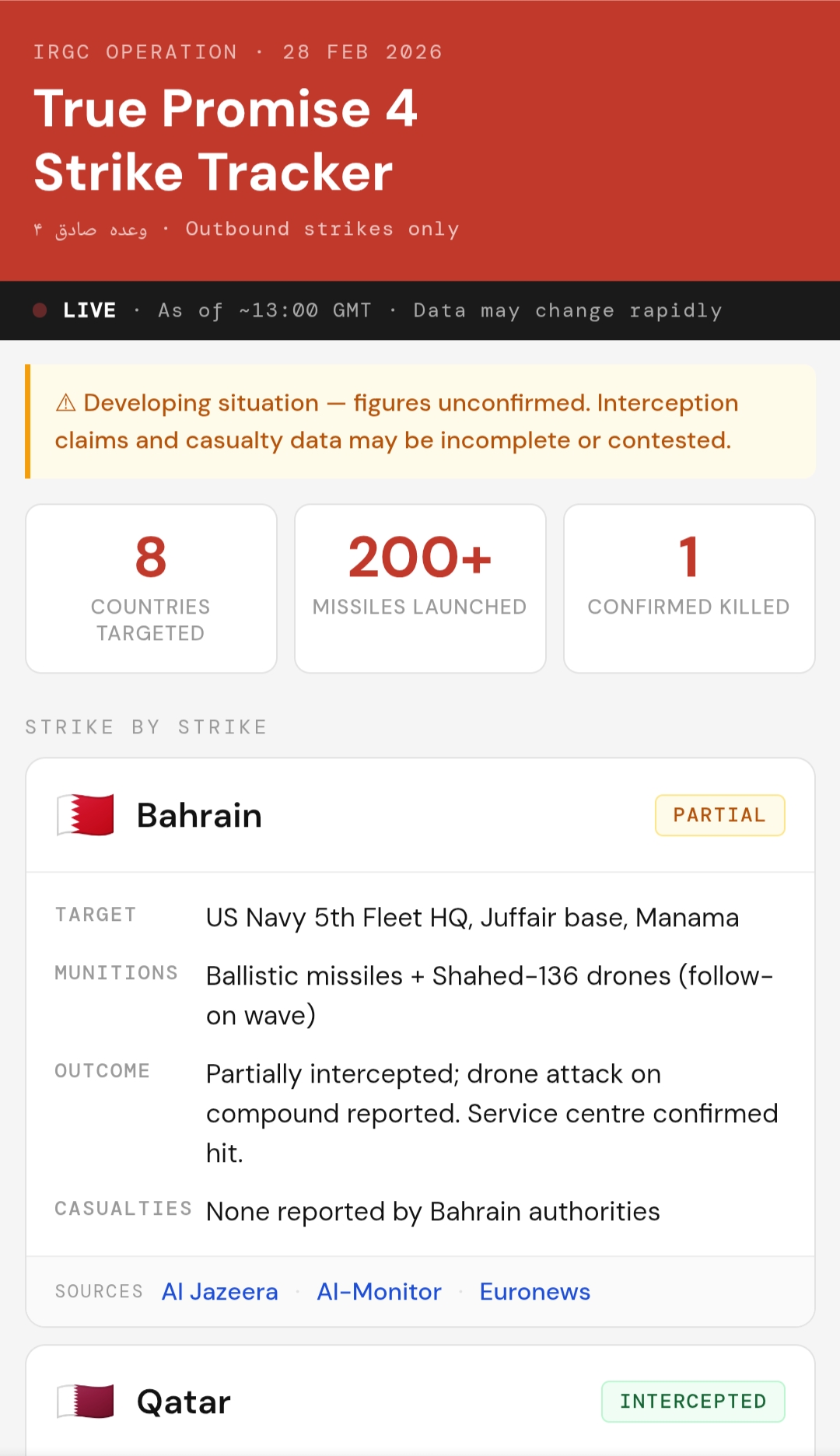The height and width of the screenshot is (1456, 840).
Task: Click the warning triangle icon
Action: [x=66, y=403]
